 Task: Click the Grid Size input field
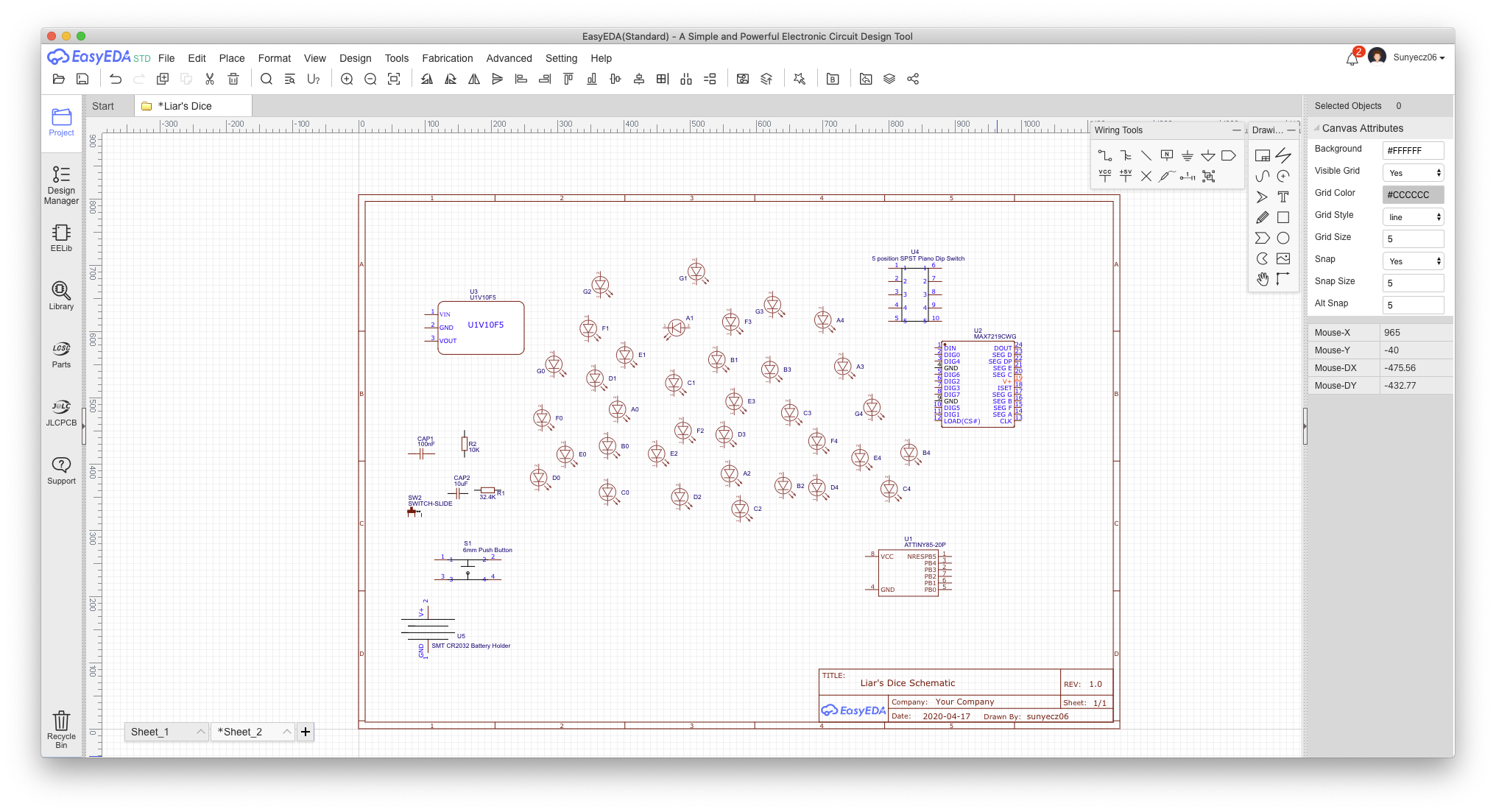tap(1413, 239)
